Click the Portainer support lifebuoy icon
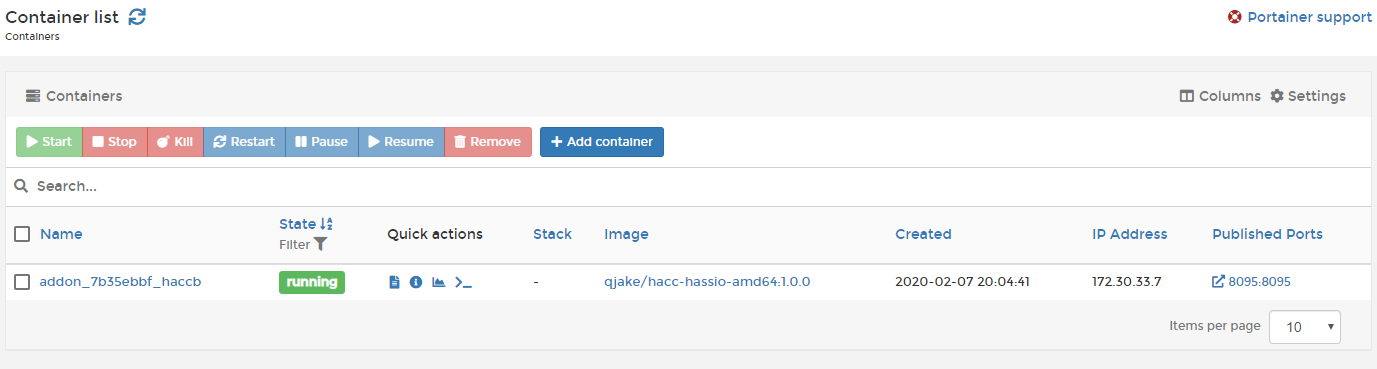The image size is (1377, 369). [1235, 17]
